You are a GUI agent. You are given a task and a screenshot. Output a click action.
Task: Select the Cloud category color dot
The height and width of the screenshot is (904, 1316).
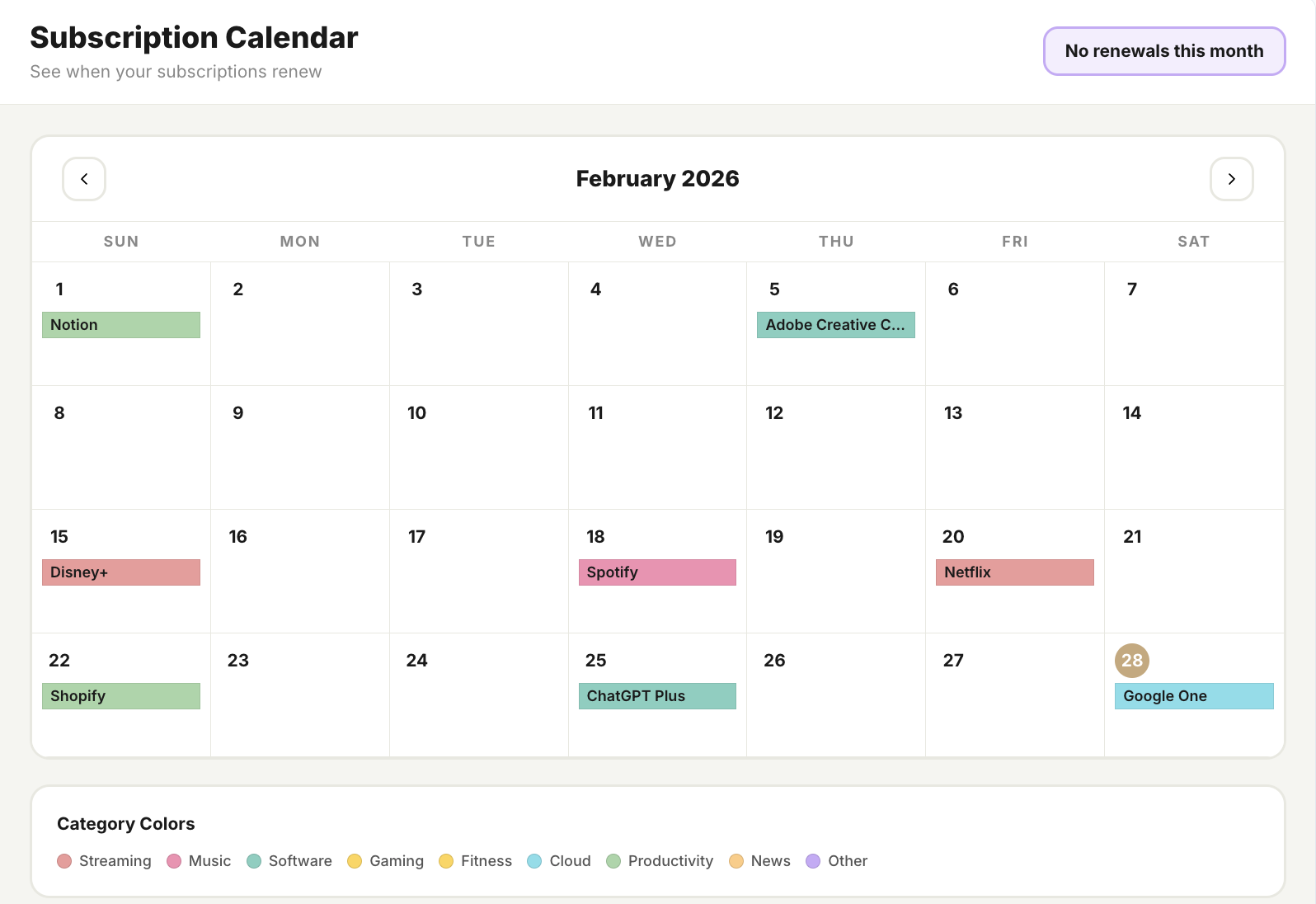tap(533, 861)
